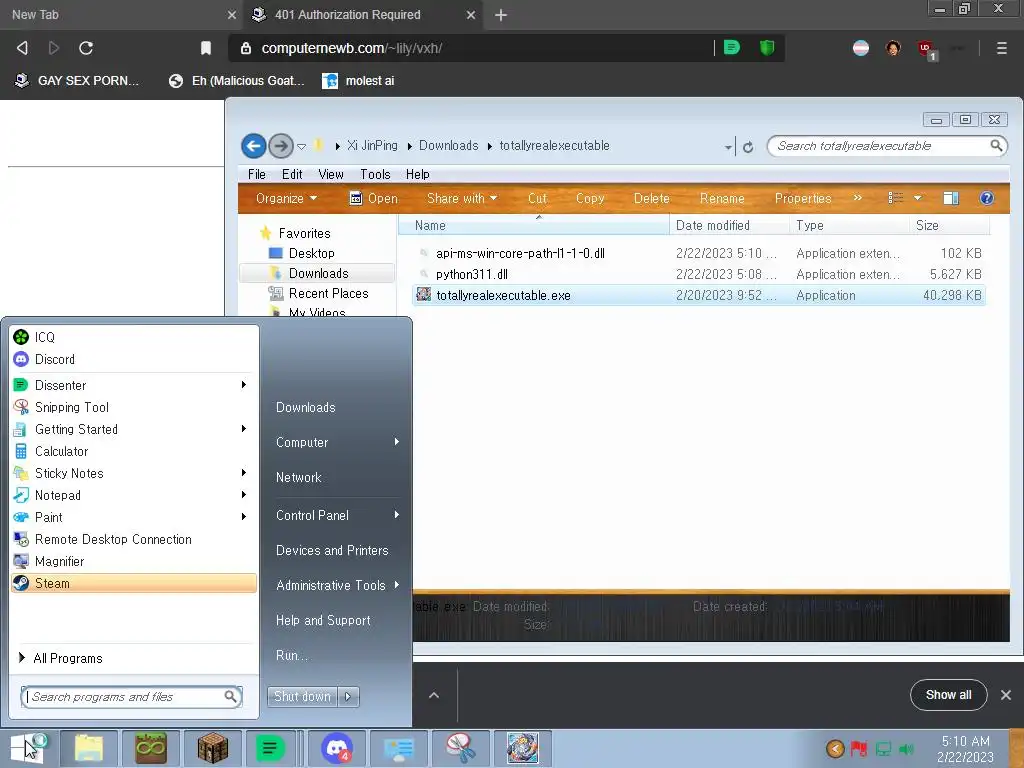Open the View menu in Explorer
The width and height of the screenshot is (1024, 768).
pos(330,174)
